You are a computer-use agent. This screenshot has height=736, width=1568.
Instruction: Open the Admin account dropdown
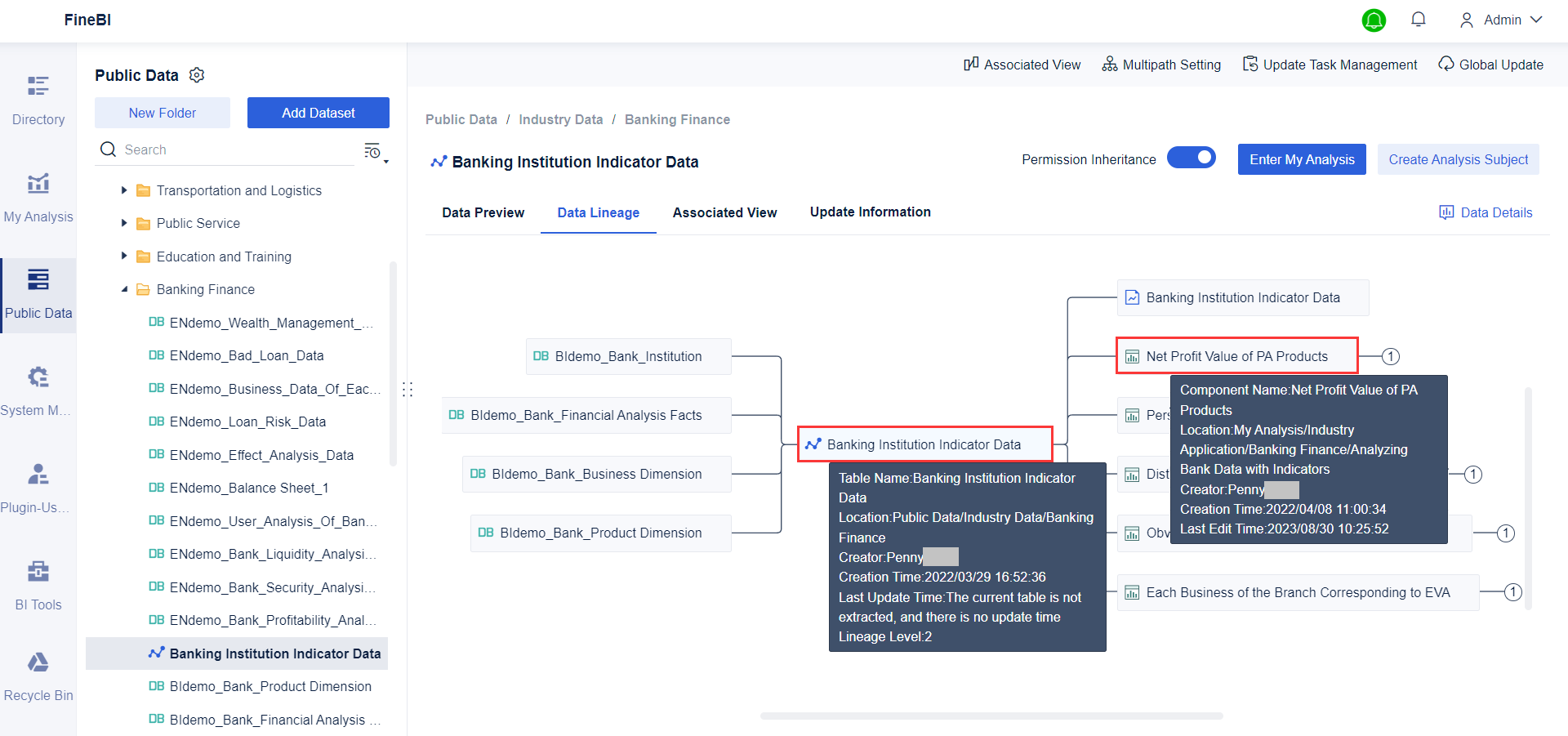1501,20
